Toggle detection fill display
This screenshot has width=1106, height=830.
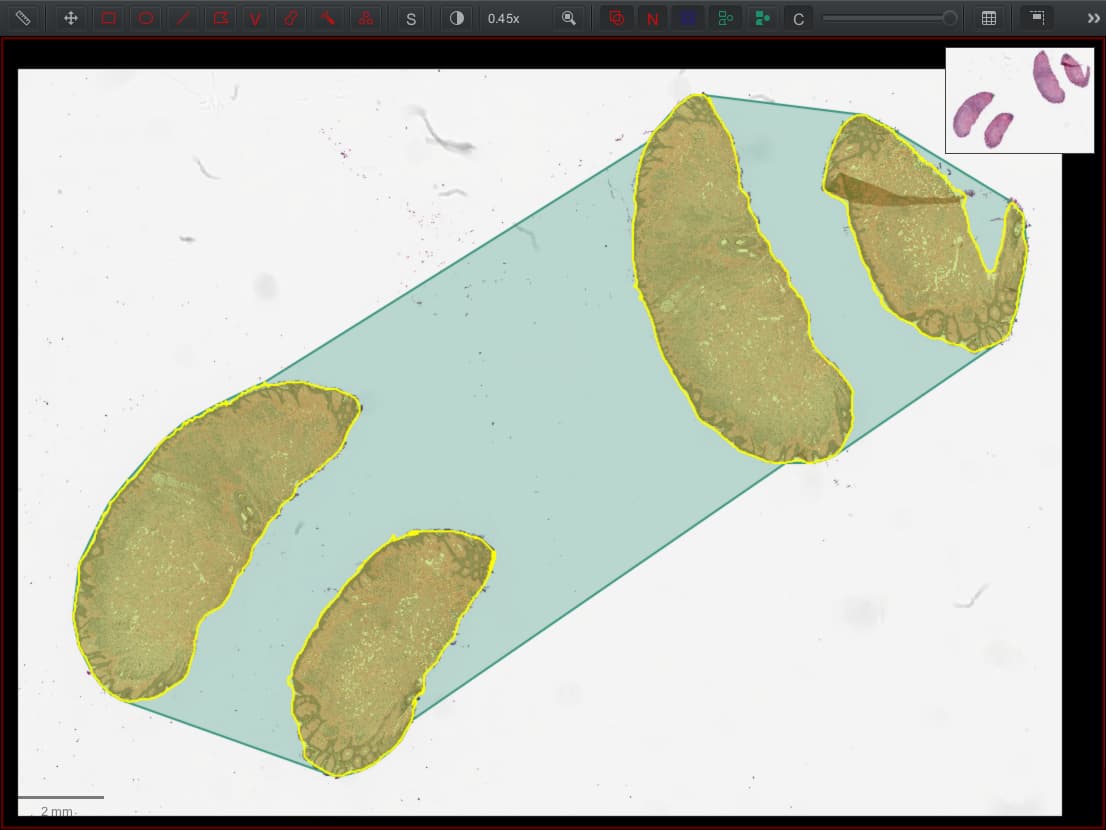pos(763,17)
